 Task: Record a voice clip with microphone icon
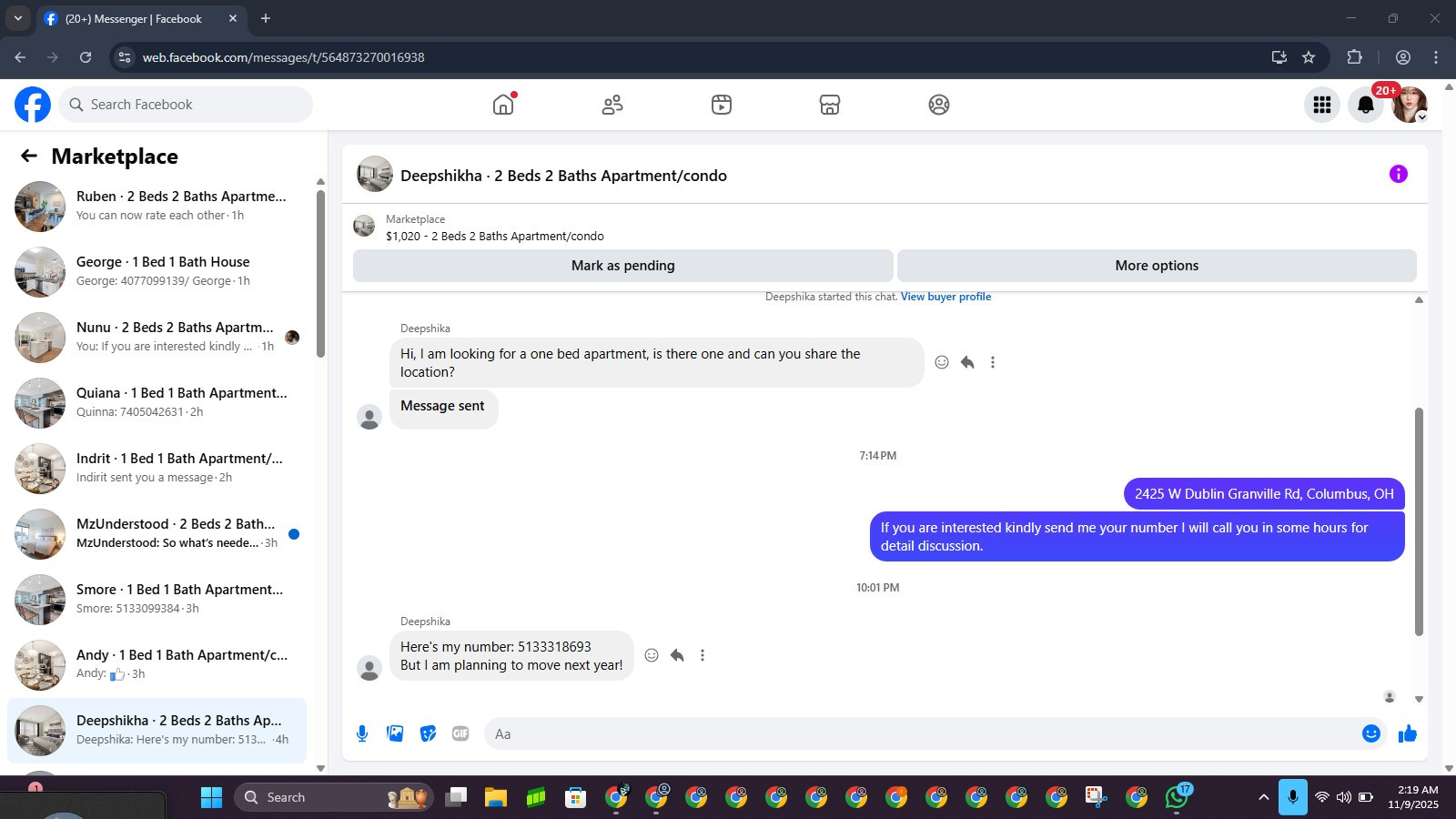pos(362,733)
